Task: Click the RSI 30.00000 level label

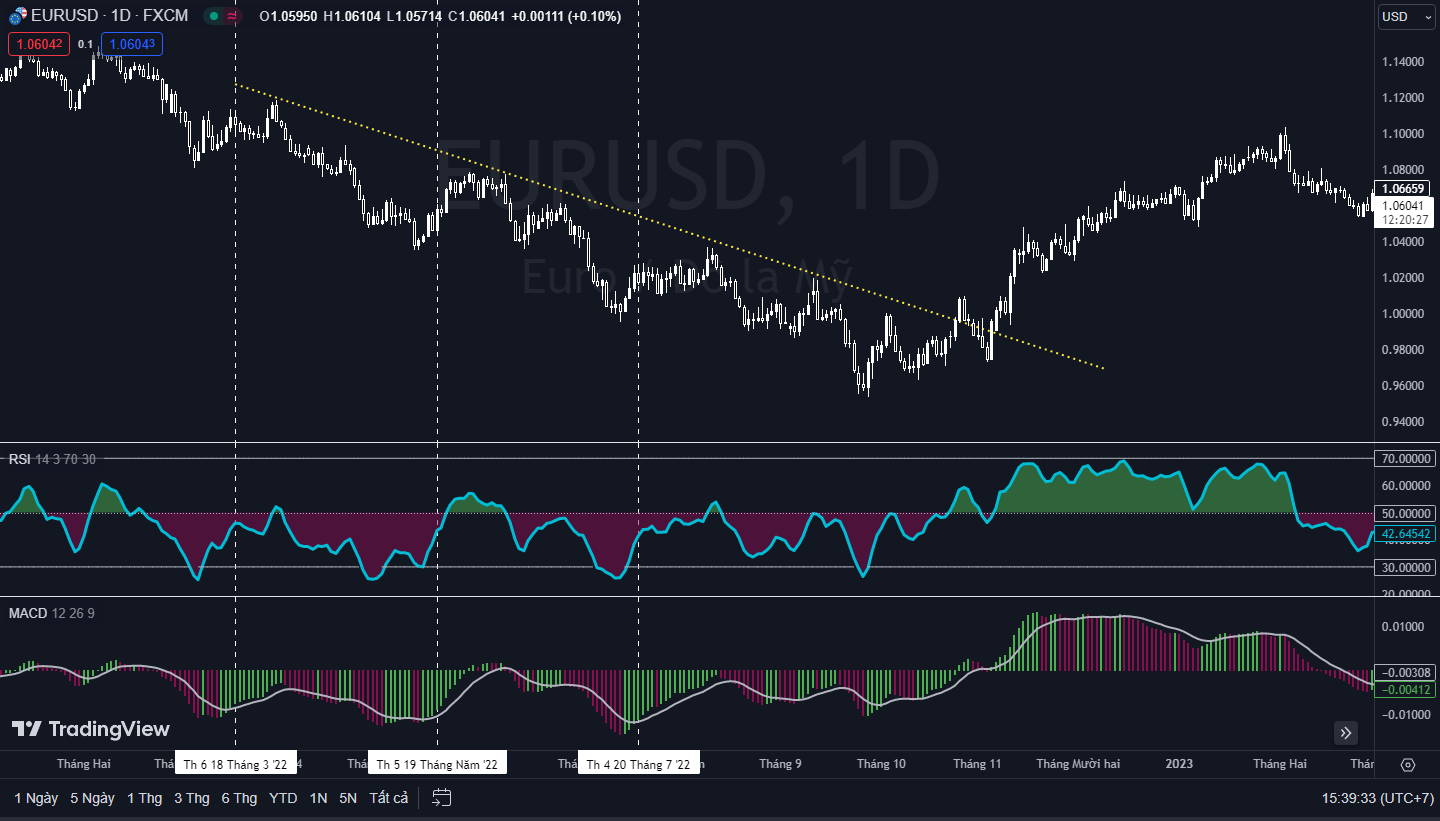Action: click(1406, 567)
